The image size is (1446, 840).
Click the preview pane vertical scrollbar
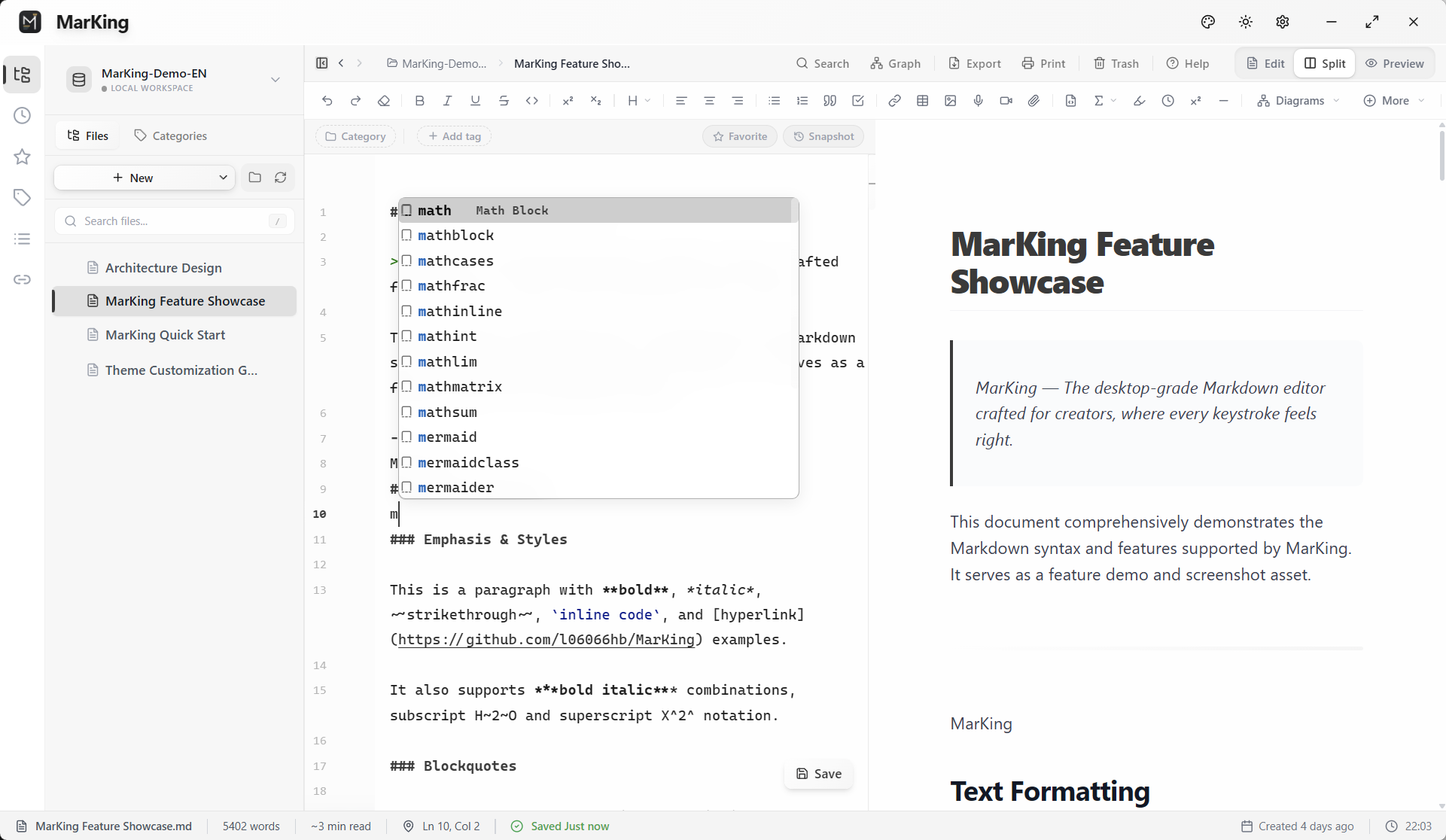1441,155
